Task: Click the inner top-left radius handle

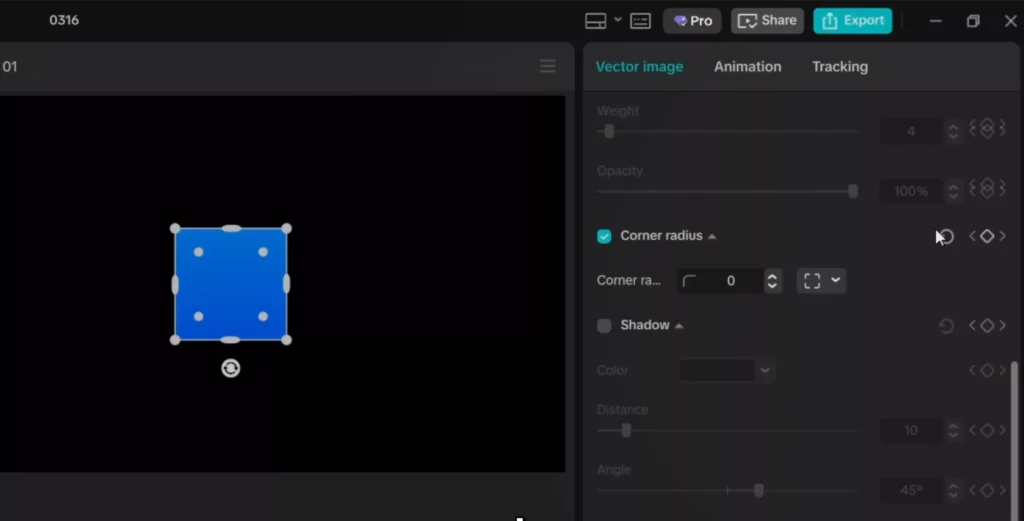Action: point(199,252)
